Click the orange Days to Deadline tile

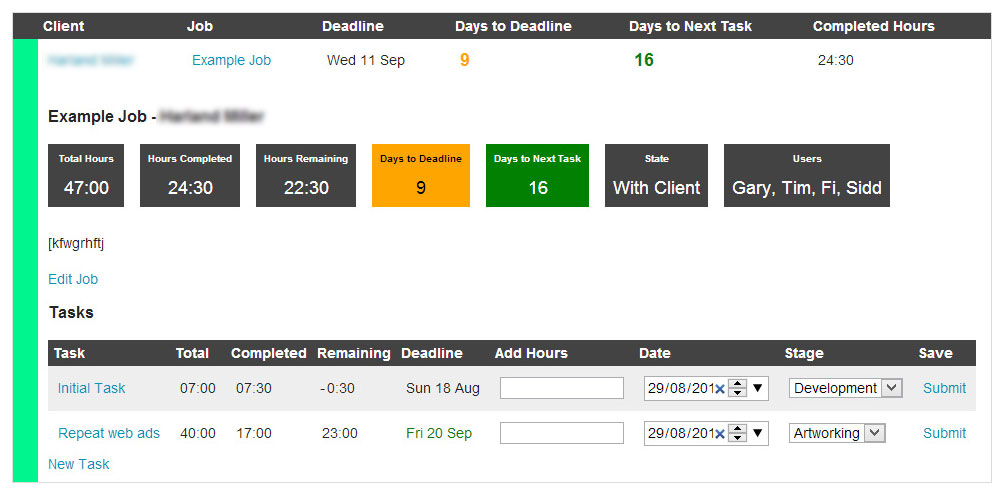point(421,175)
